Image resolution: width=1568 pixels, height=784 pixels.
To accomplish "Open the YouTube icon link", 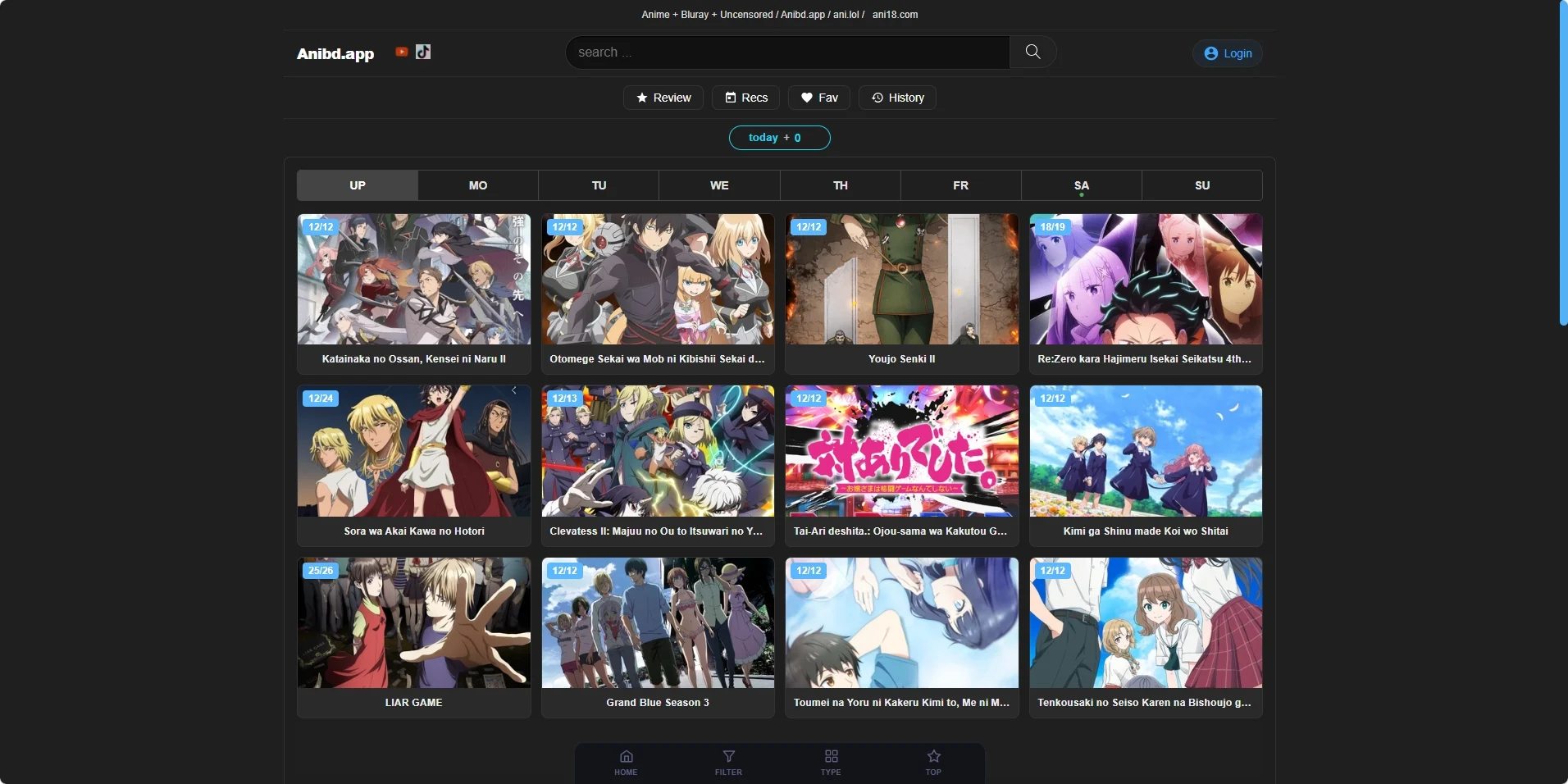I will click(401, 52).
